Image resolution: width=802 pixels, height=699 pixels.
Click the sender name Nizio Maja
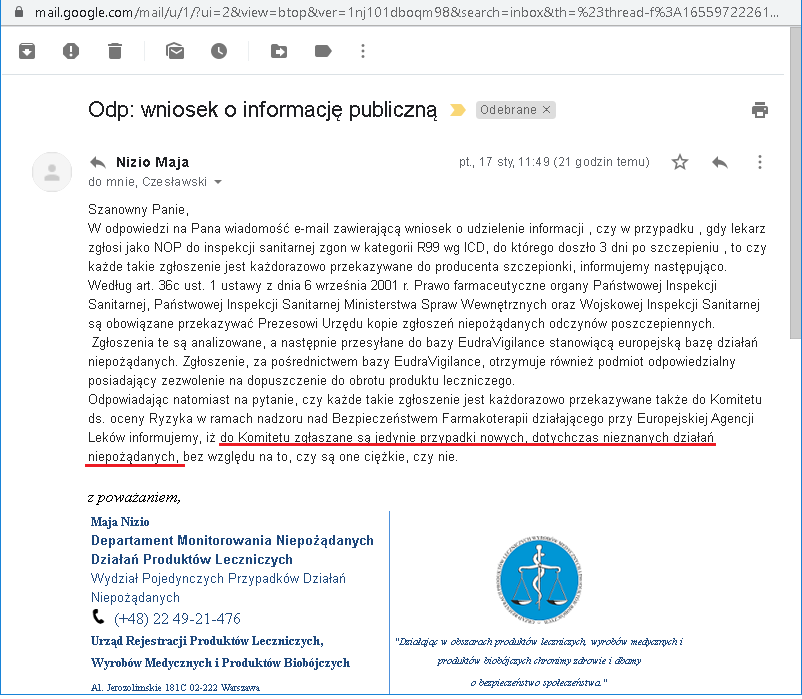point(152,162)
